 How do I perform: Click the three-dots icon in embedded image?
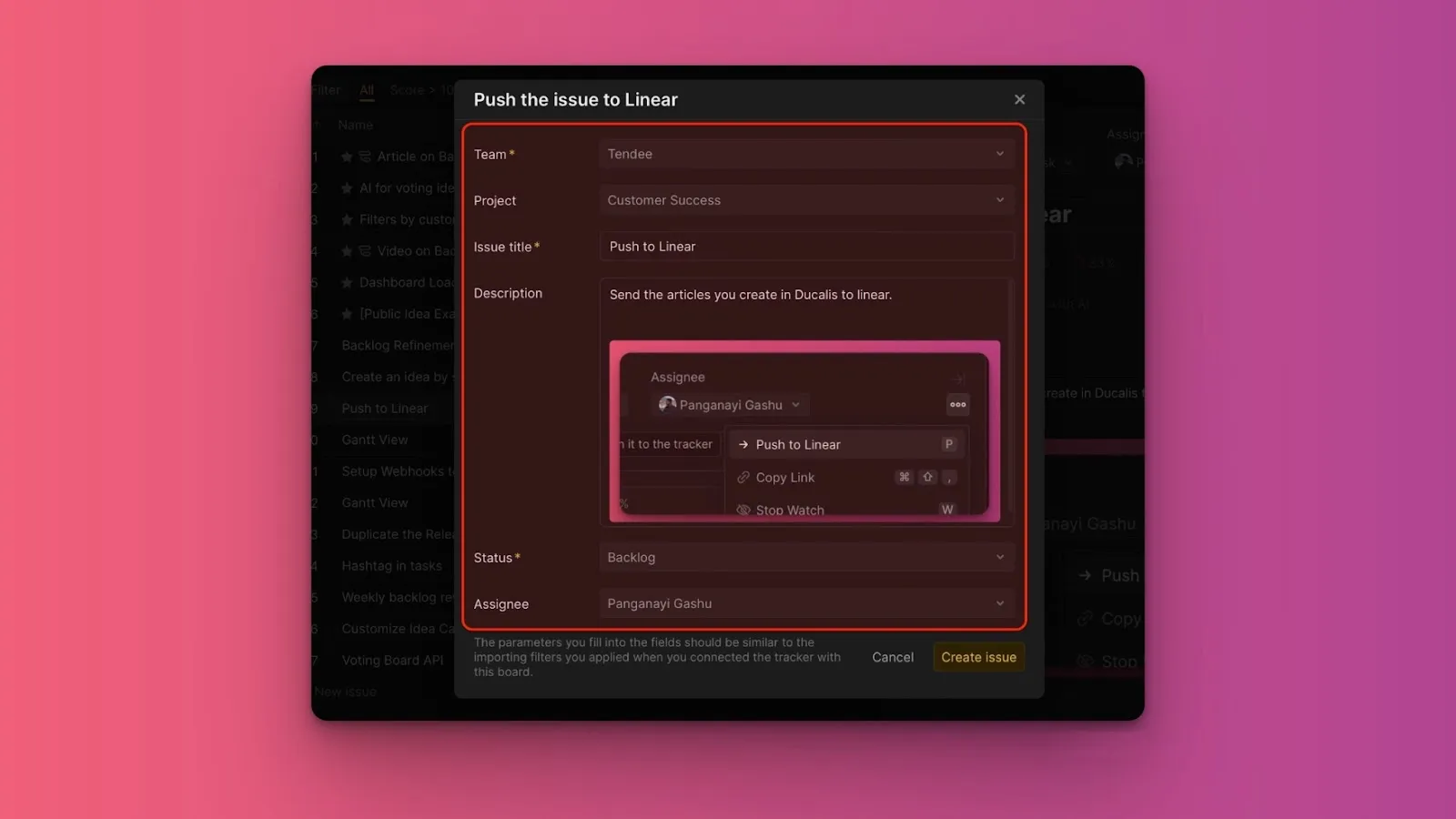[957, 405]
